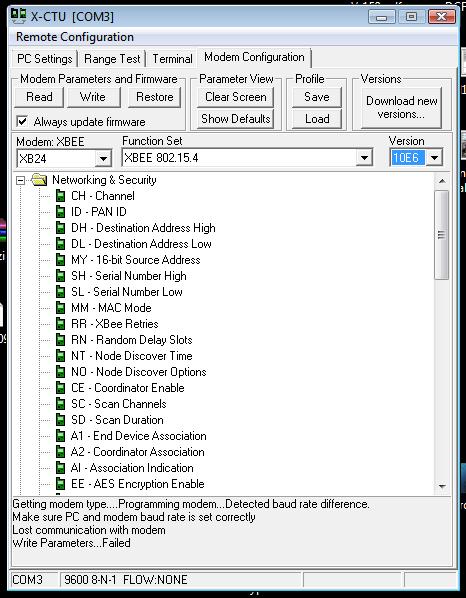Click the parameter list scrollbar down arrow

(x=442, y=487)
